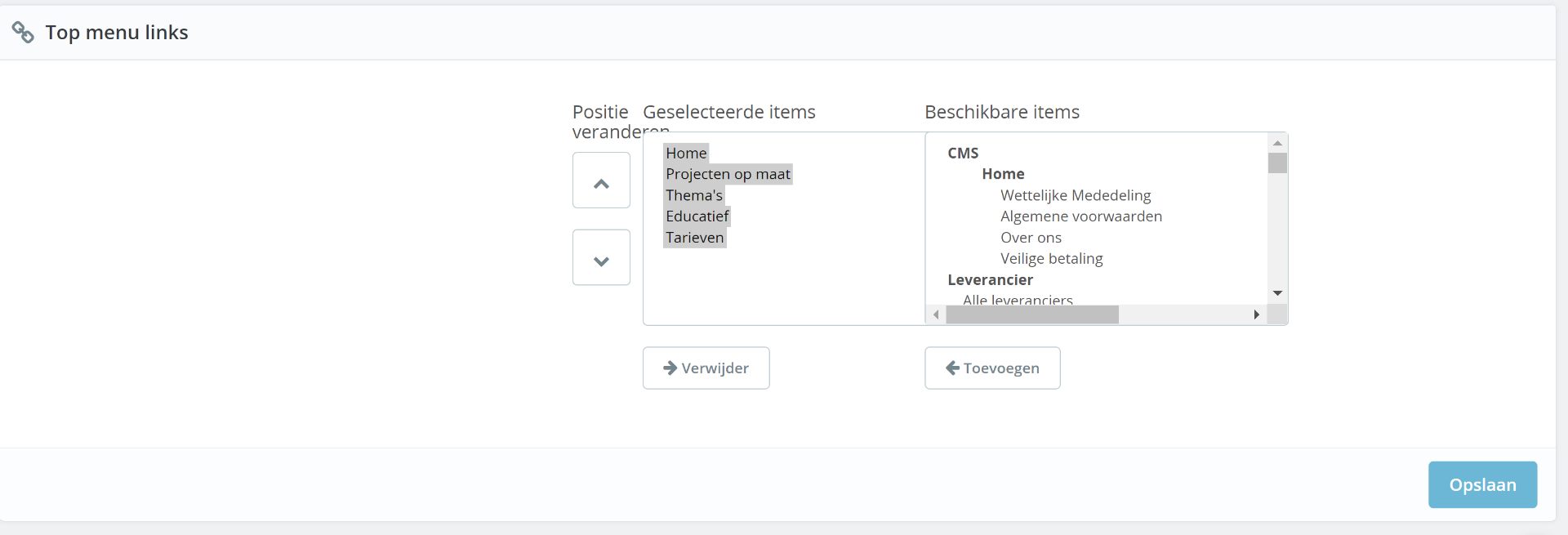Screen dimensions: 1568x535
Task: Choose Over ons from available items
Action: click(x=1031, y=238)
